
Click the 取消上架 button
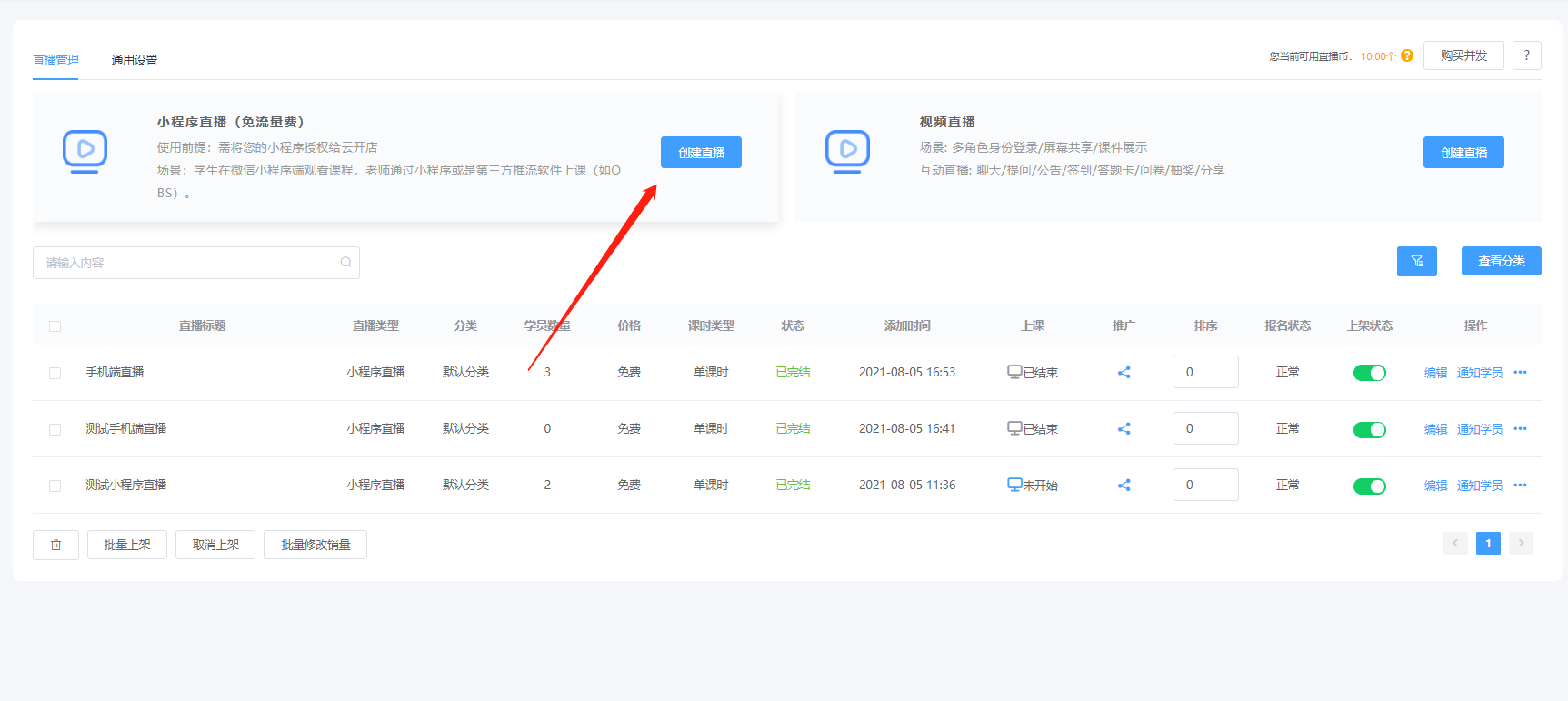click(215, 545)
